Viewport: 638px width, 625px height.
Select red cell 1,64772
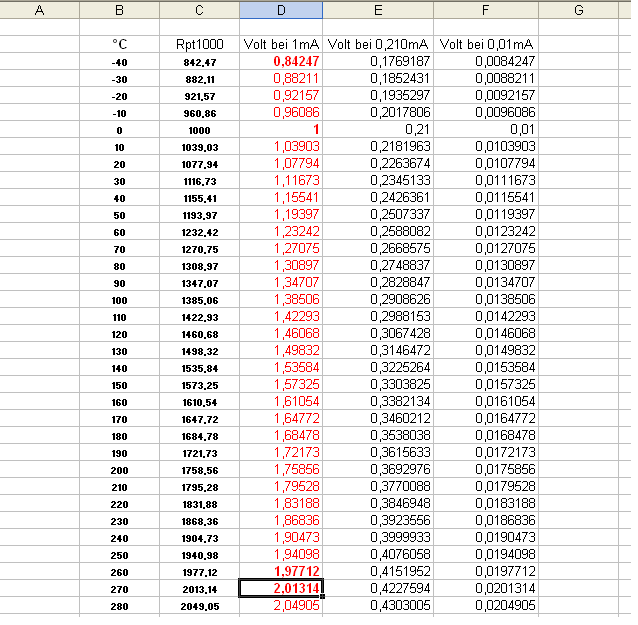pos(281,419)
